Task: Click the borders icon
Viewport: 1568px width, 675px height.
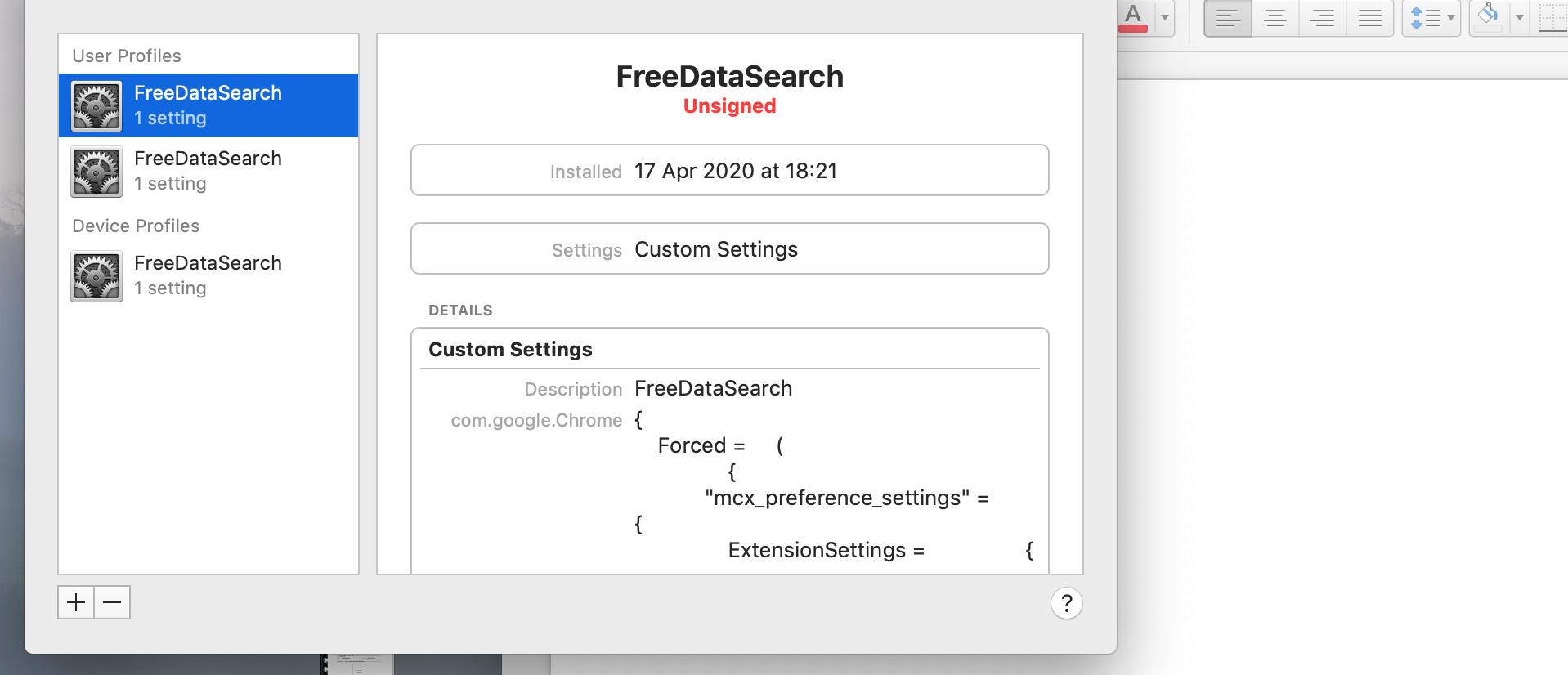Action: (x=1552, y=18)
